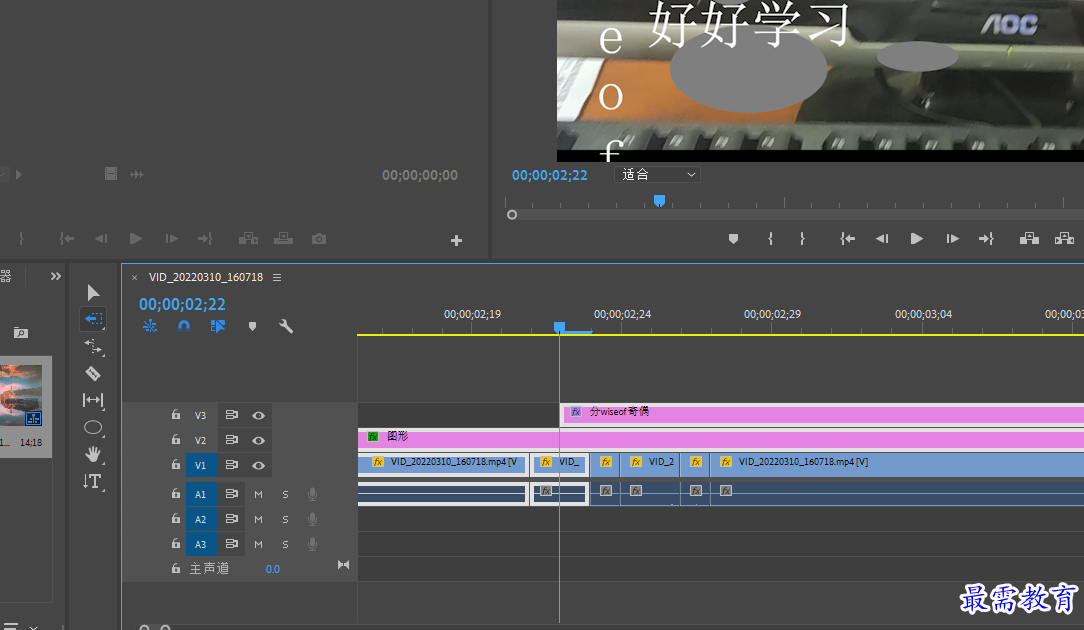The height and width of the screenshot is (630, 1084).
Task: Open source monitor button editor plus
Action: (456, 241)
